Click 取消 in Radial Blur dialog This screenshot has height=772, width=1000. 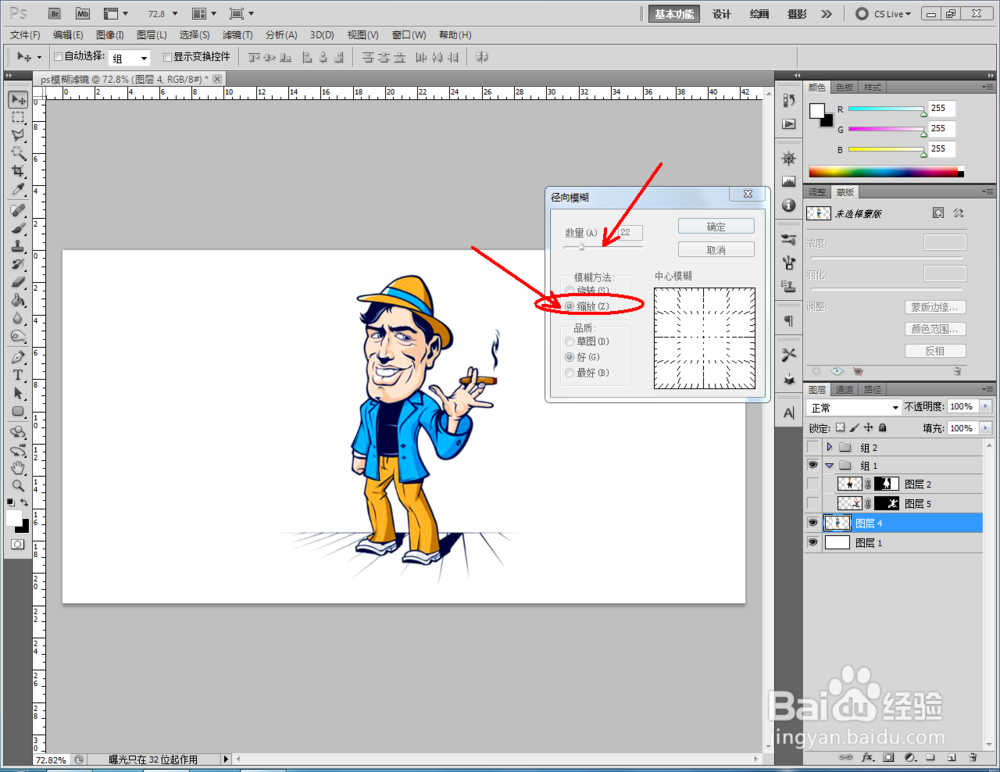(x=716, y=249)
